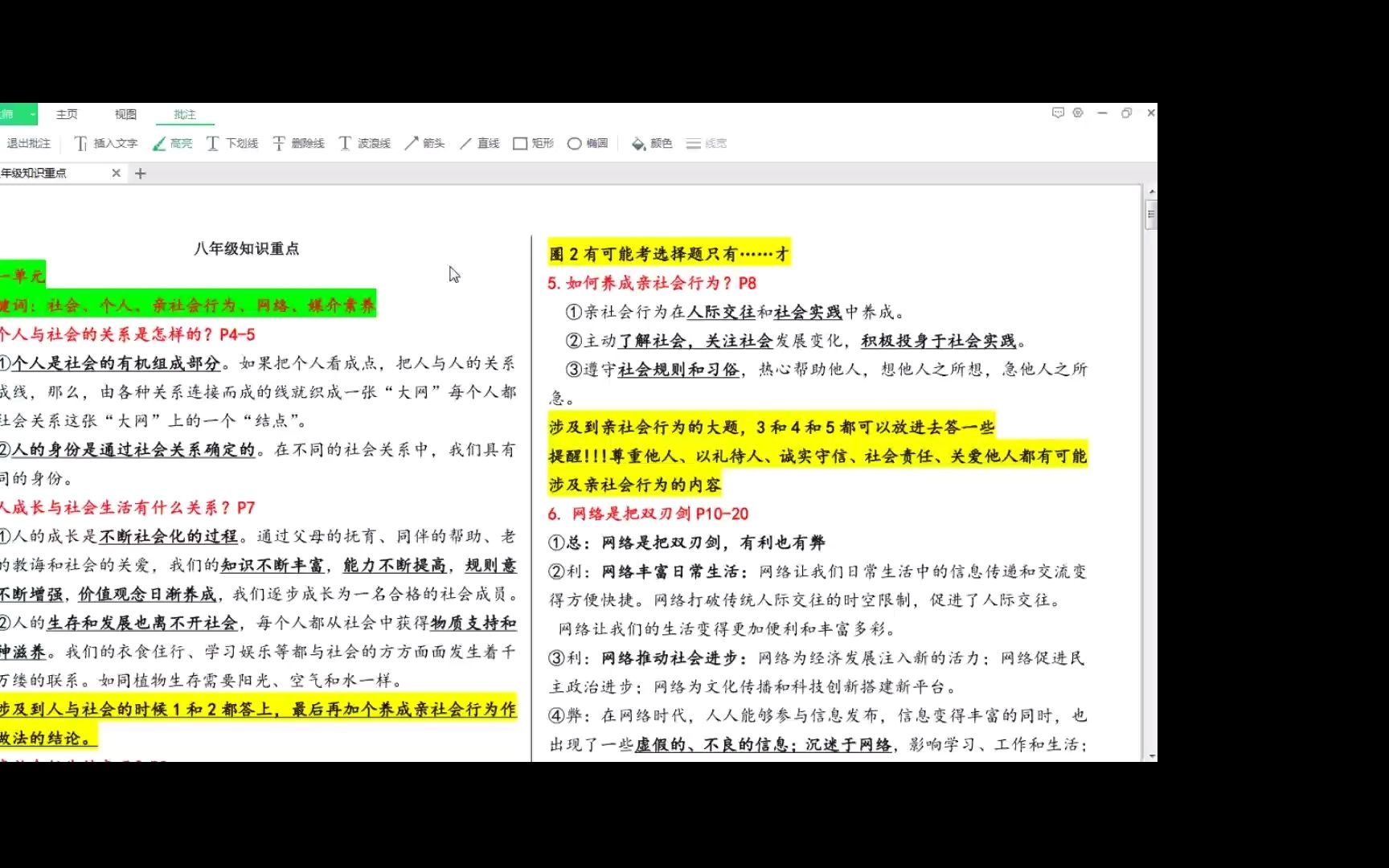Select the 波浪线 wavy line tool
This screenshot has height=868, width=1389.
pyautogui.click(x=365, y=143)
